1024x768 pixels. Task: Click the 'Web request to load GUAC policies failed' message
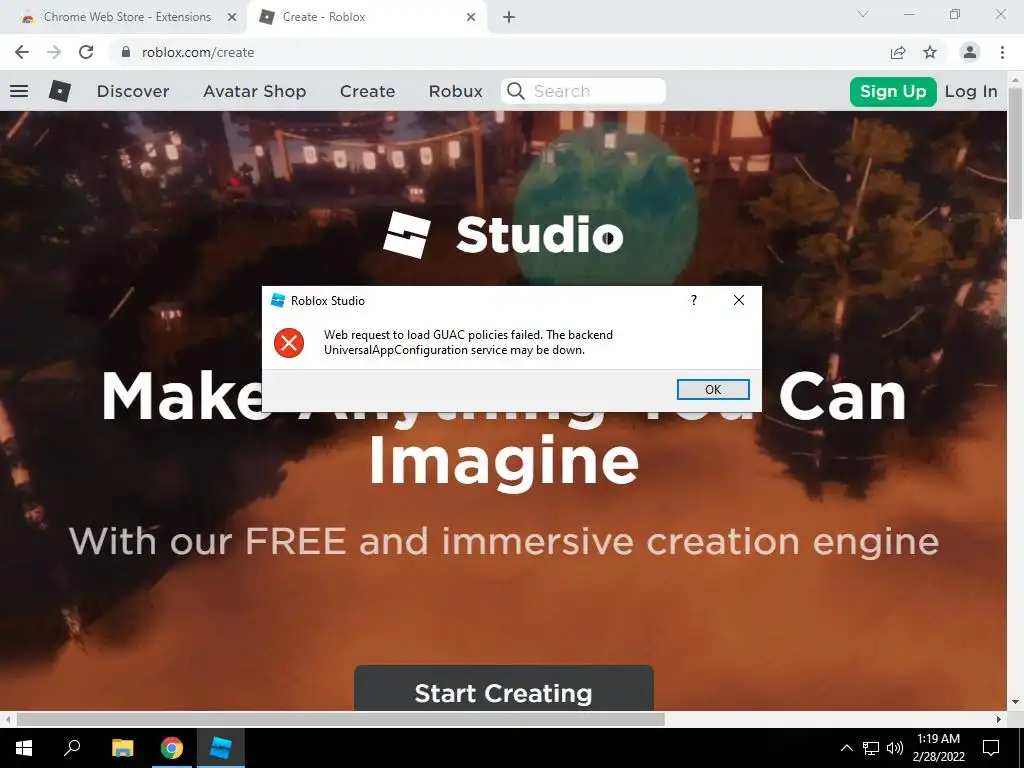468,342
